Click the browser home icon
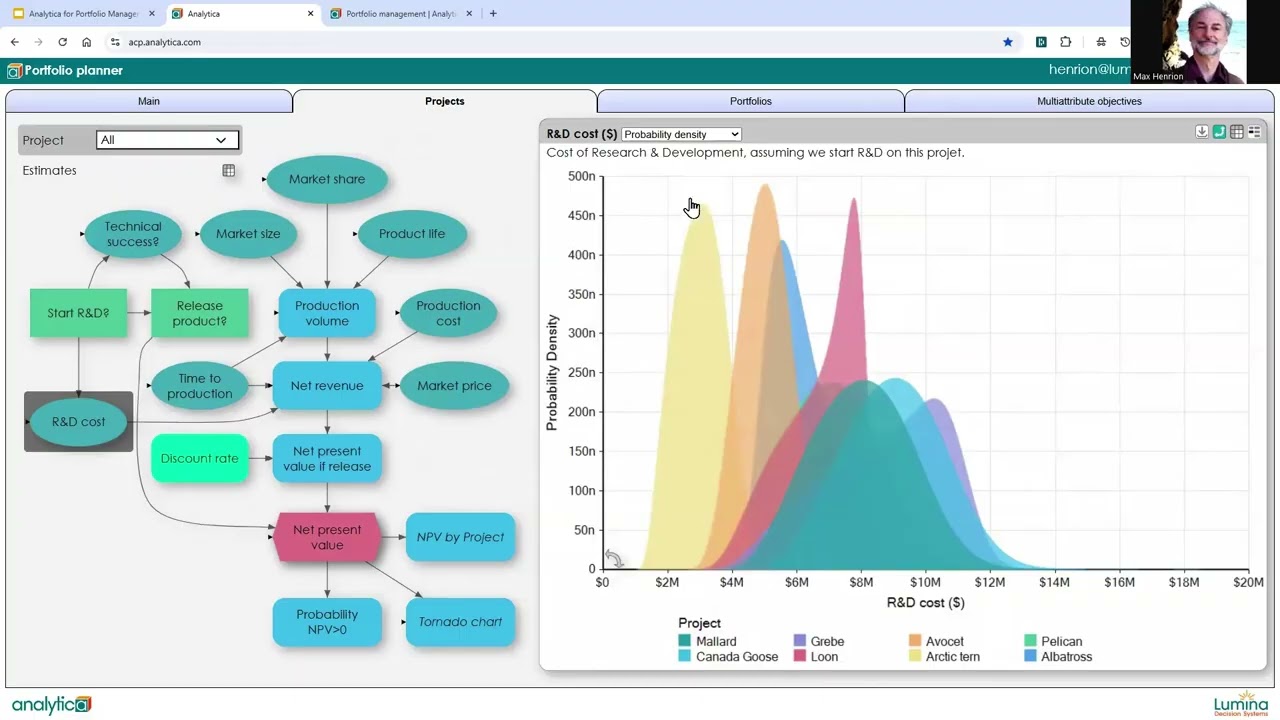The height and width of the screenshot is (720, 1280). (87, 42)
